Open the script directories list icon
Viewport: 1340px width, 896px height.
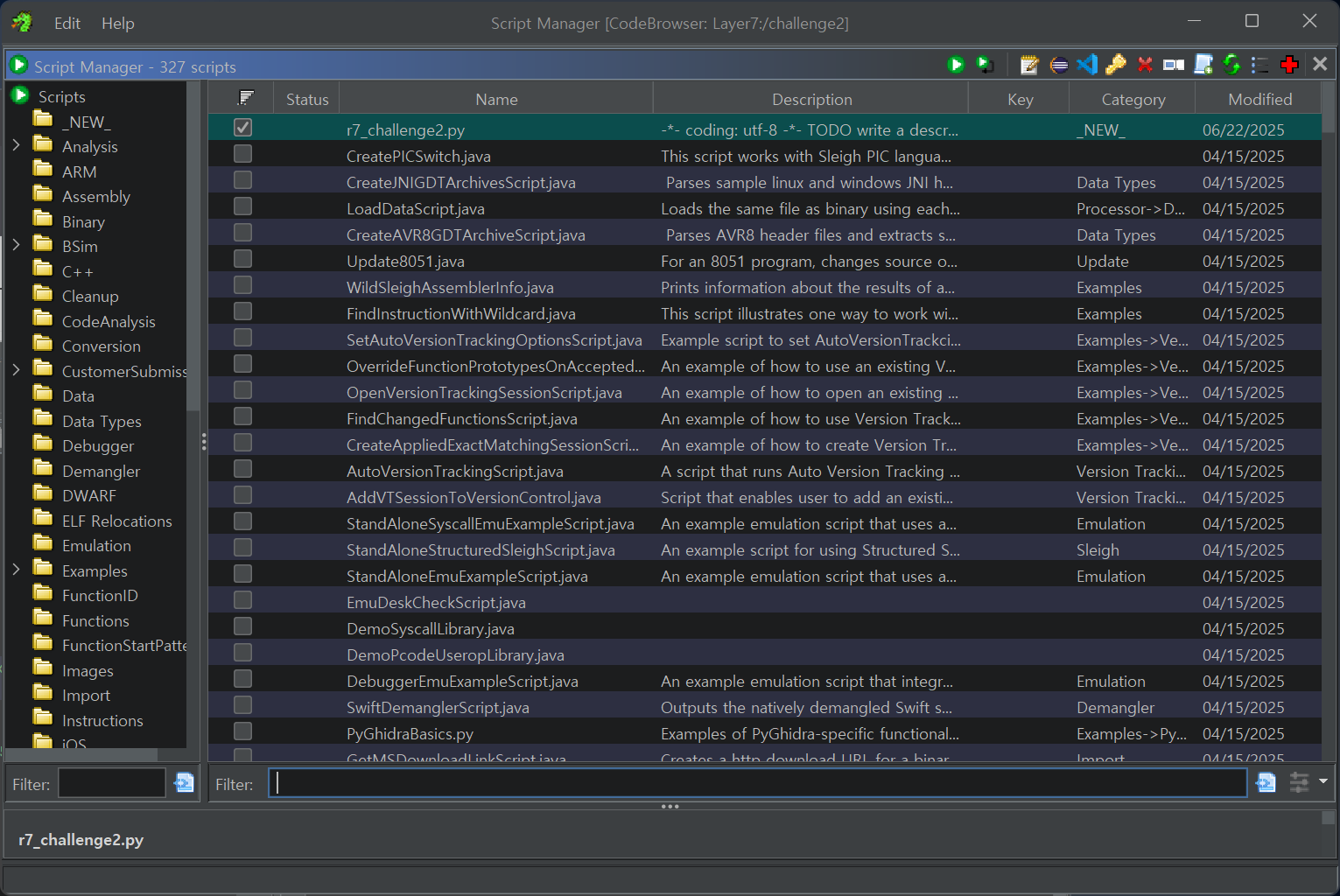click(1259, 65)
